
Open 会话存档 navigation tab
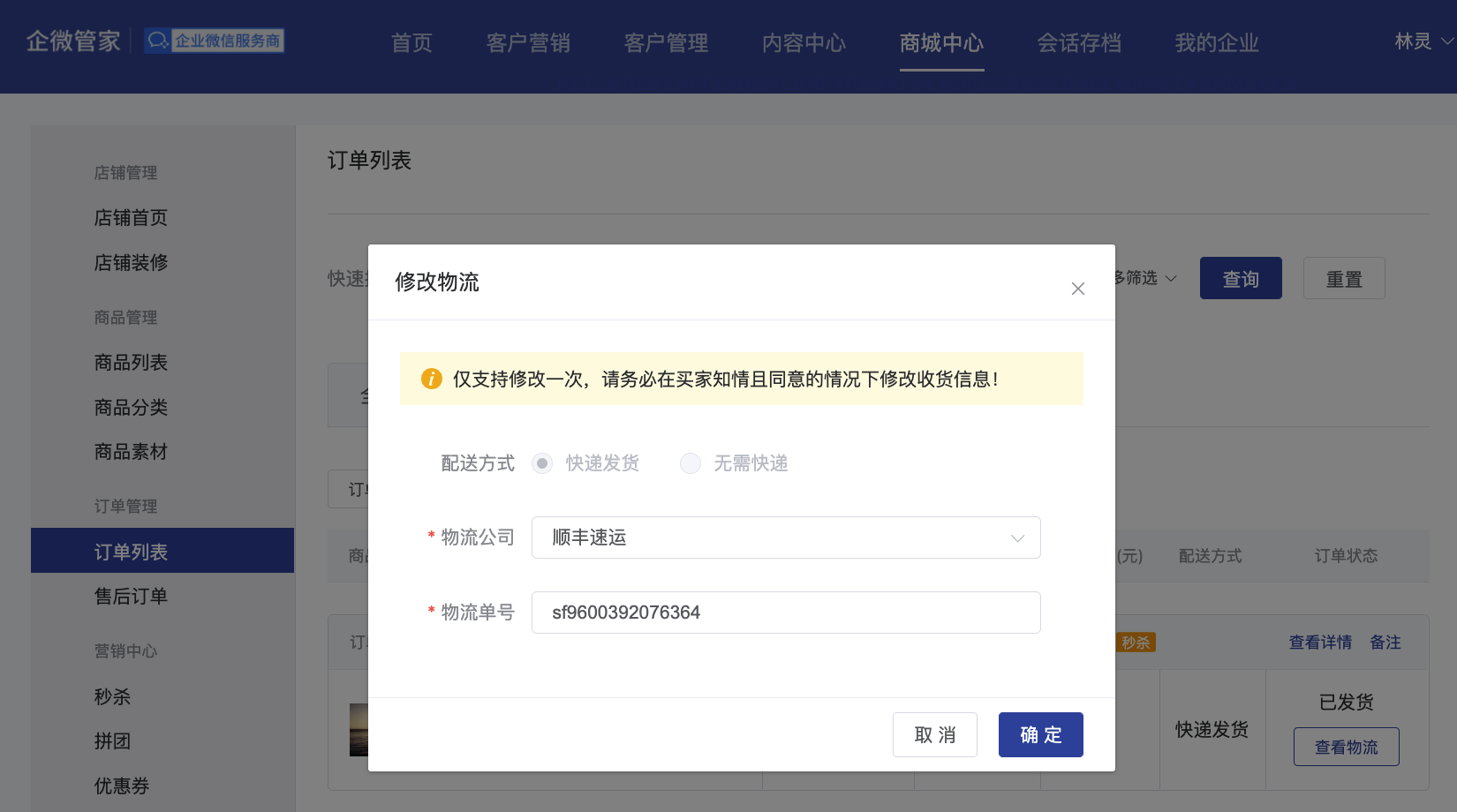1079,42
